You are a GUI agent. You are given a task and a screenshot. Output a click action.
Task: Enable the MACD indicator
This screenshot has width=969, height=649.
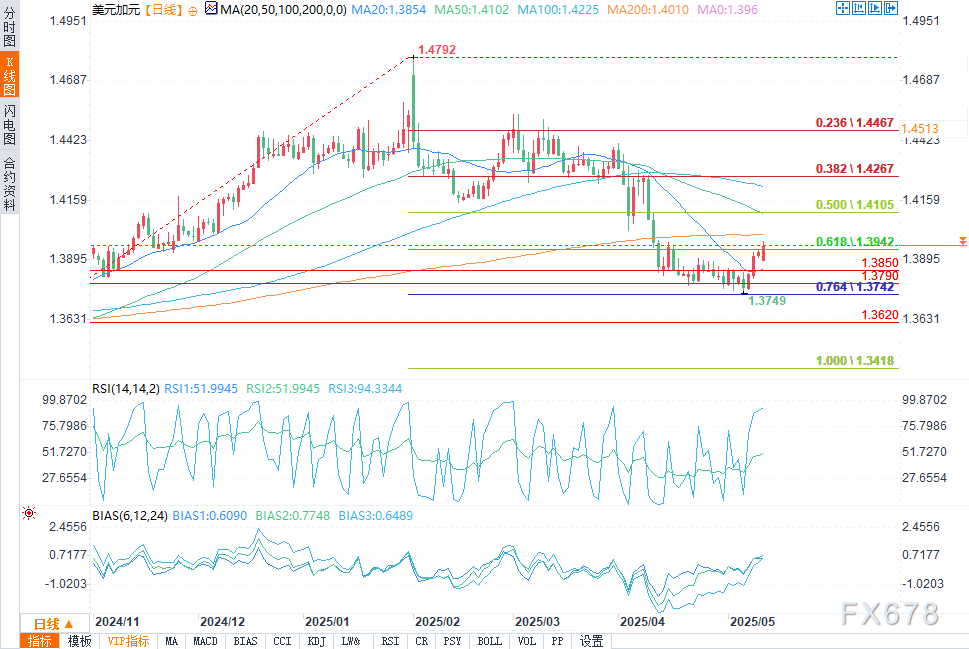pos(205,641)
